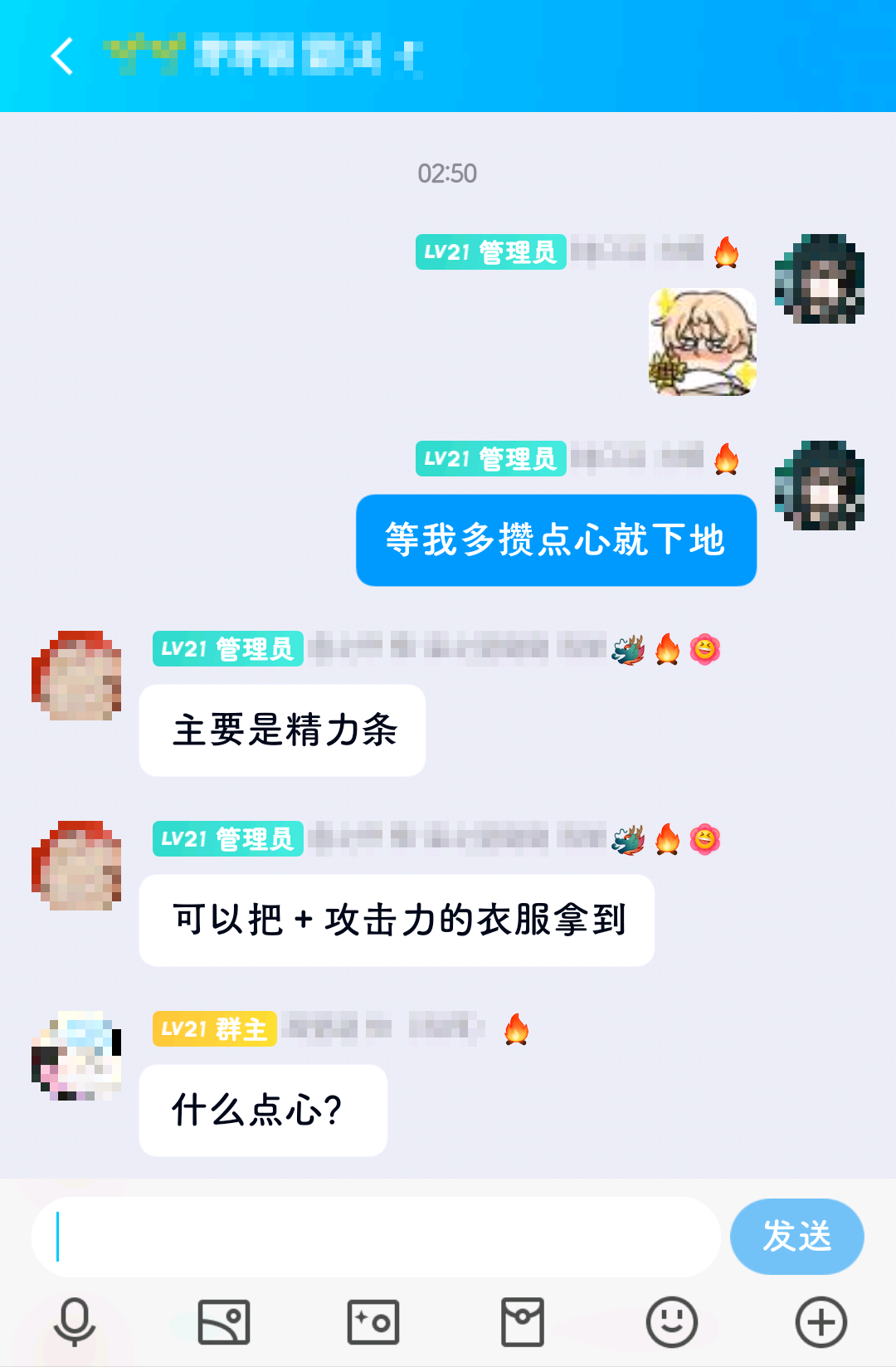Open the blonde character sticker image
Image resolution: width=896 pixels, height=1367 pixels.
(x=703, y=341)
